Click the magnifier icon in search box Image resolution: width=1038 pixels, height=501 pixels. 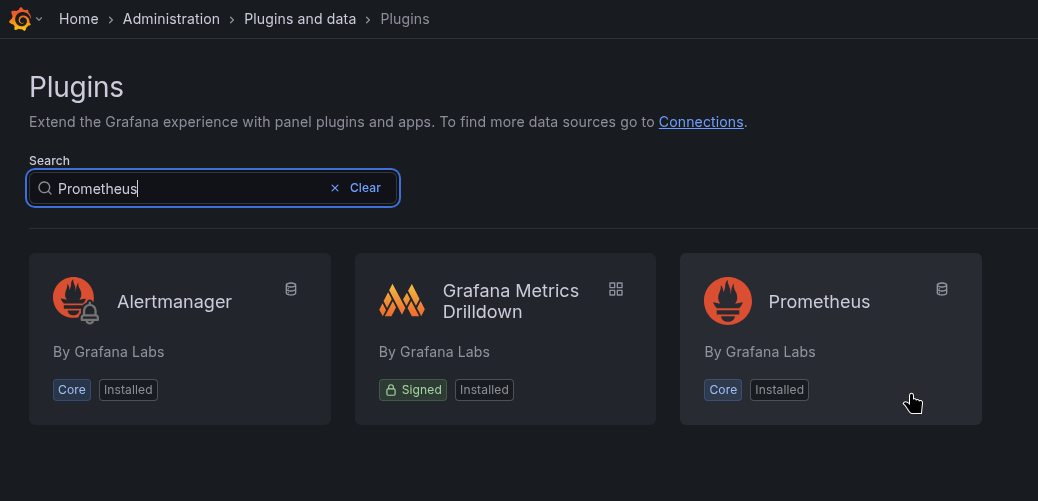coord(45,188)
